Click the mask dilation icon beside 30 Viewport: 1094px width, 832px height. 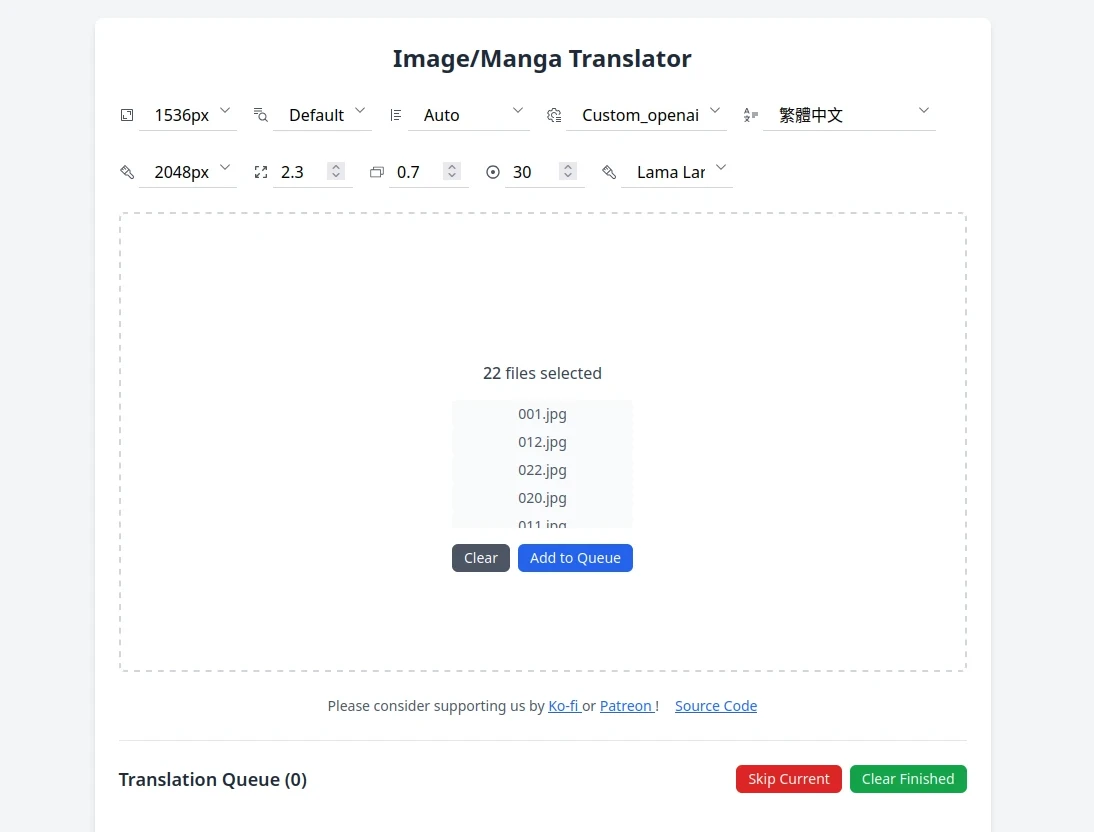point(493,172)
